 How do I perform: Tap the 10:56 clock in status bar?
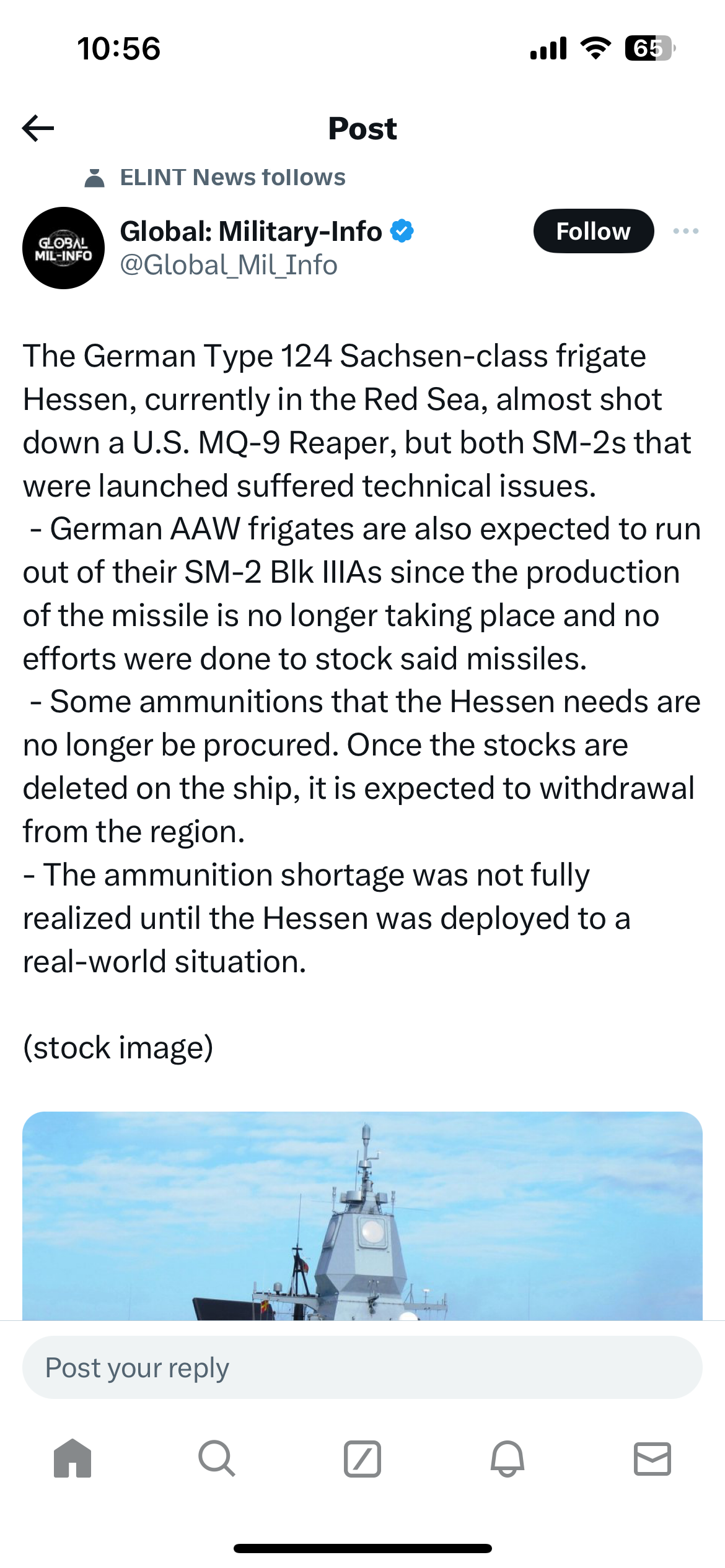[119, 48]
